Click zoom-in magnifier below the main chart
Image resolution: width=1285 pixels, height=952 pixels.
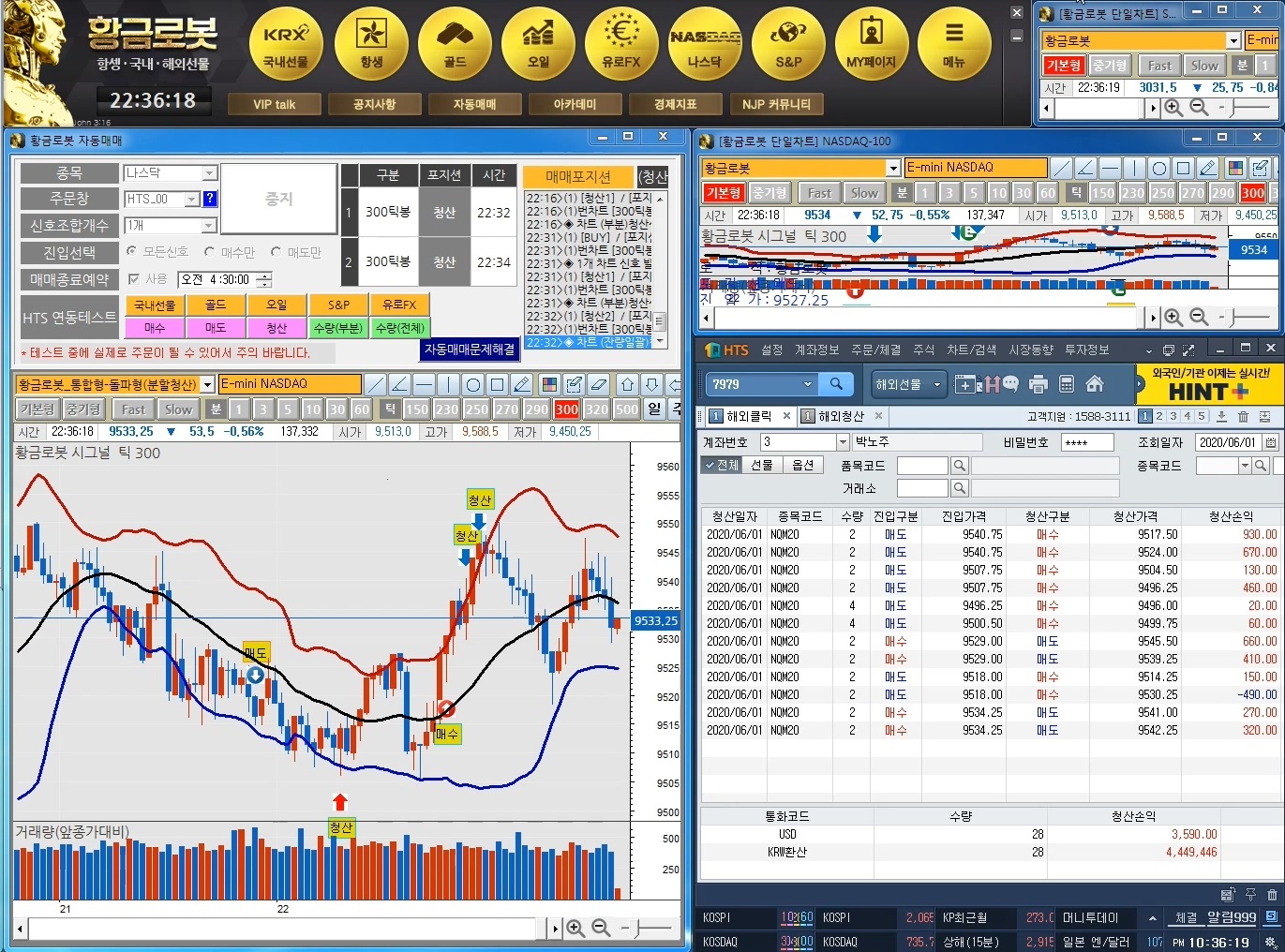pos(575,928)
